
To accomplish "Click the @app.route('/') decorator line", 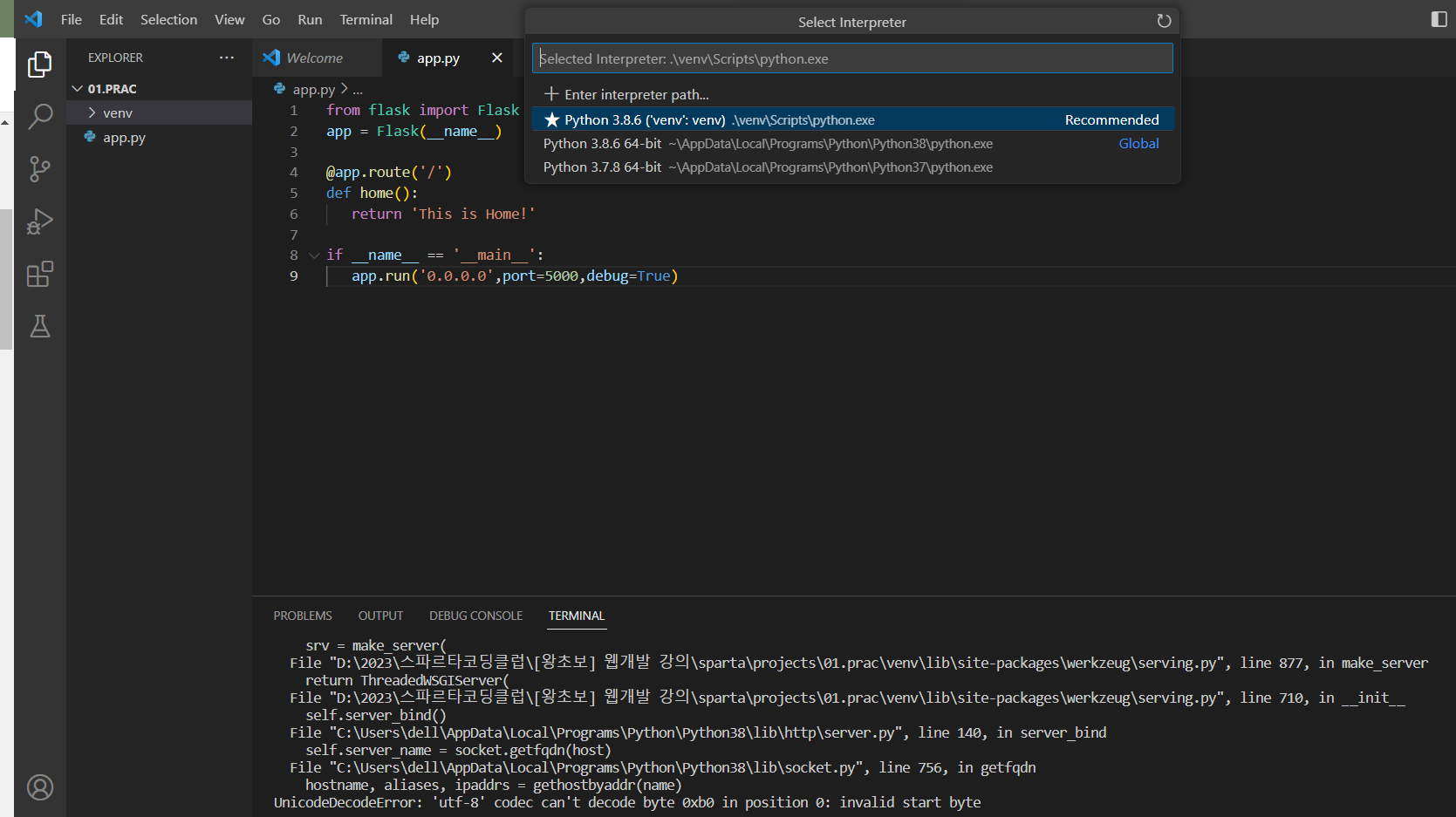I will (x=389, y=173).
